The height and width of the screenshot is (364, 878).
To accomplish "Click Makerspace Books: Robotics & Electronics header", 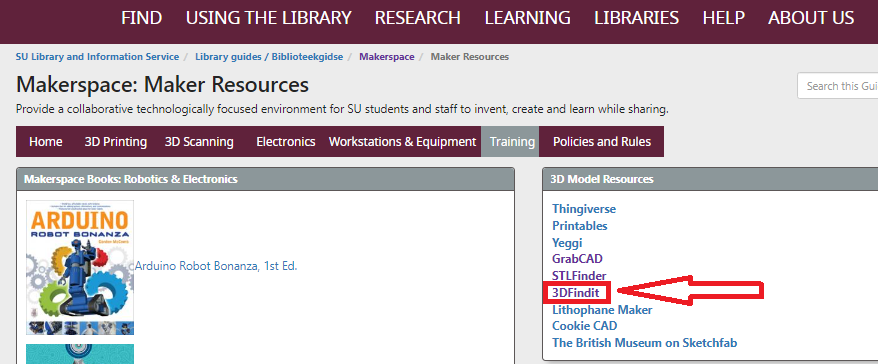I will 265,179.
